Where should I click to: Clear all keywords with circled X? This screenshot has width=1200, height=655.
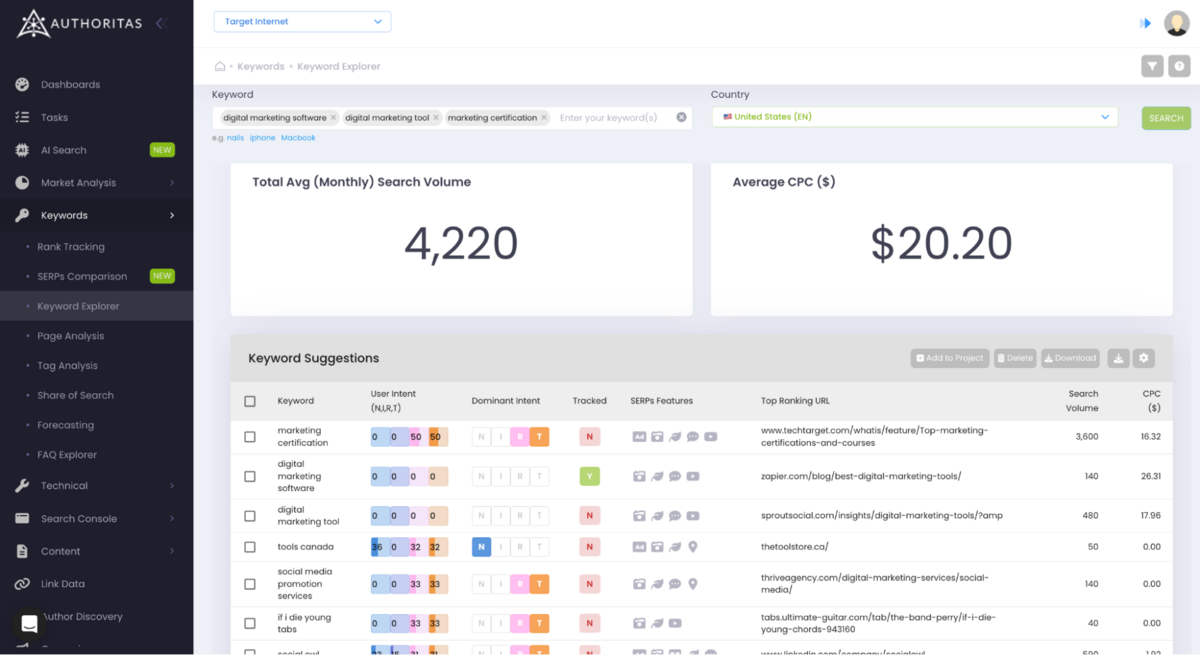click(x=681, y=117)
